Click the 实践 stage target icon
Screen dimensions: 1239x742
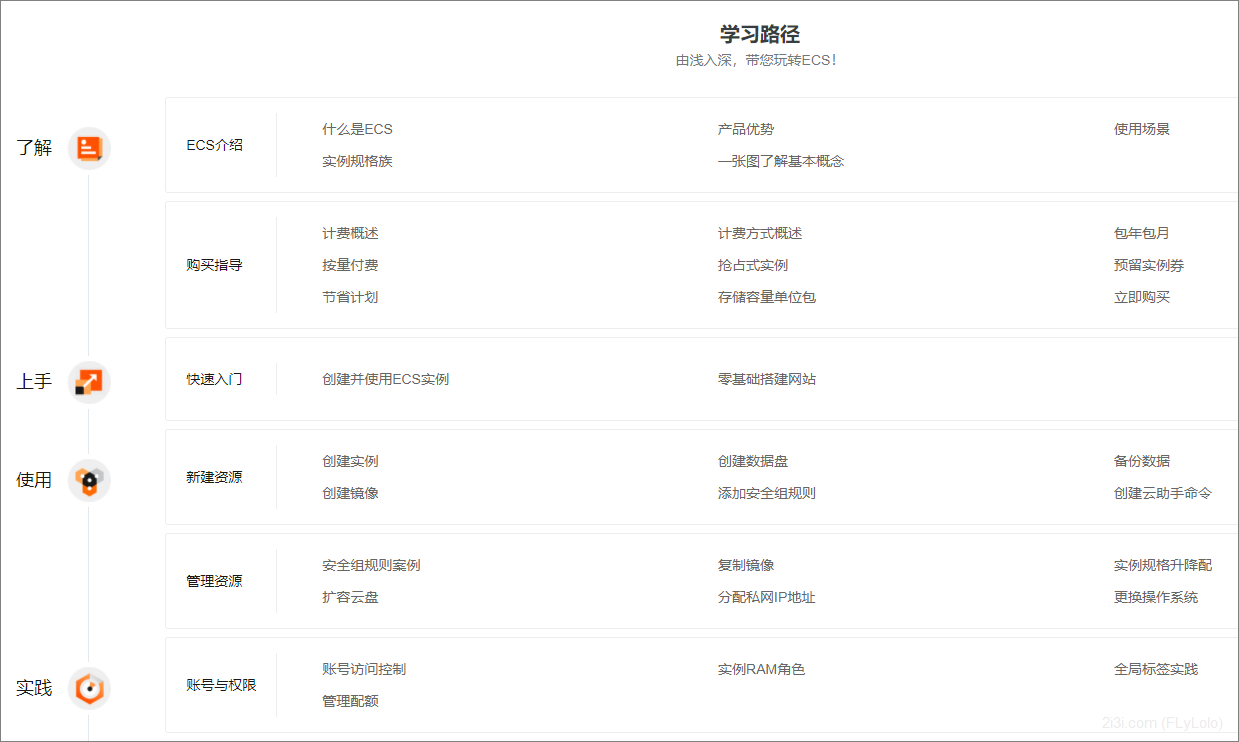(x=89, y=688)
